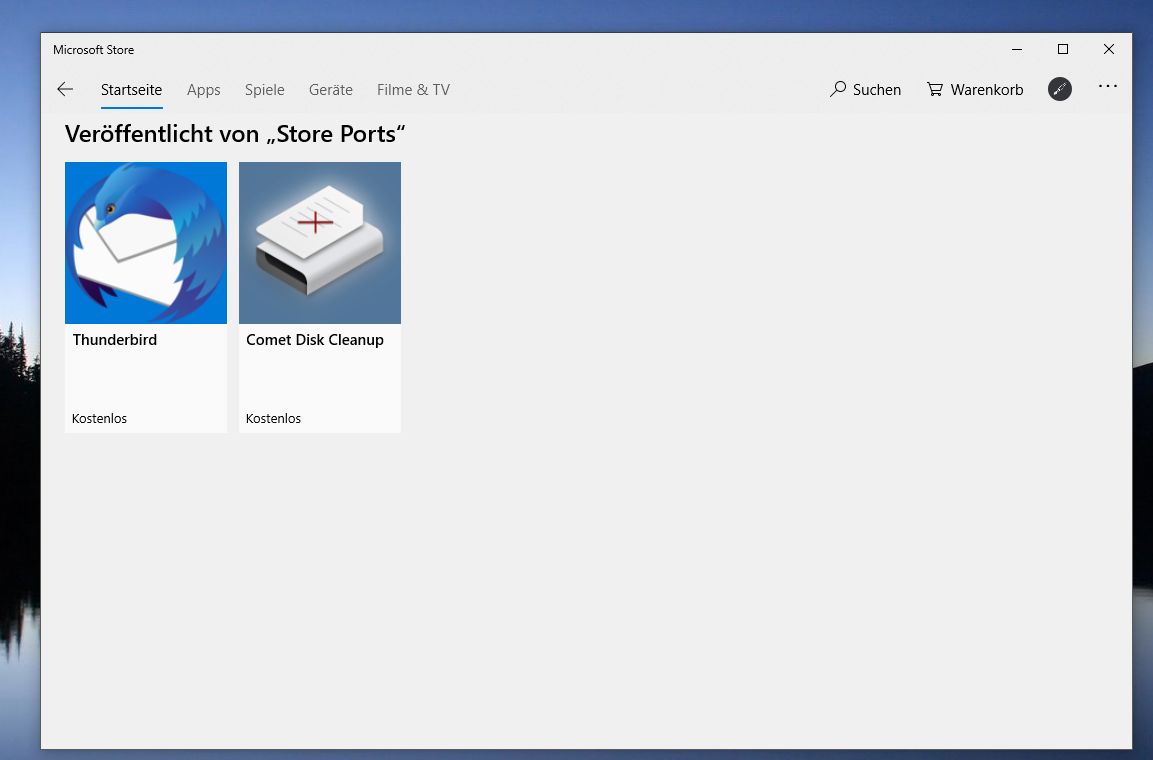The width and height of the screenshot is (1153, 760).
Task: Switch to the Apps tab
Action: 204,90
